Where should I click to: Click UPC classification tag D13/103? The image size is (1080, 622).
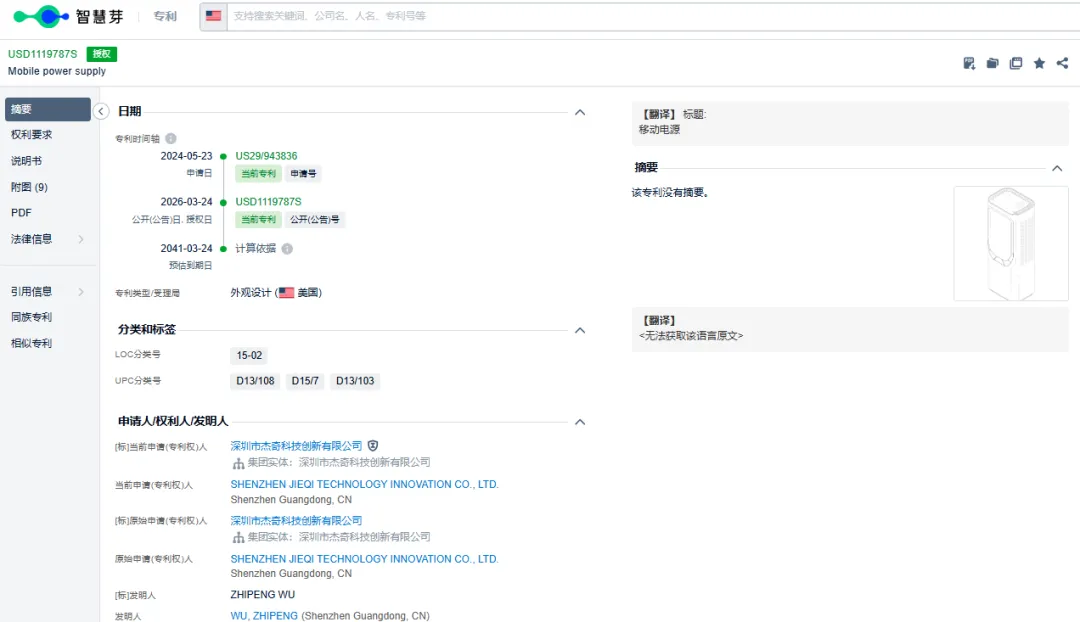[355, 381]
